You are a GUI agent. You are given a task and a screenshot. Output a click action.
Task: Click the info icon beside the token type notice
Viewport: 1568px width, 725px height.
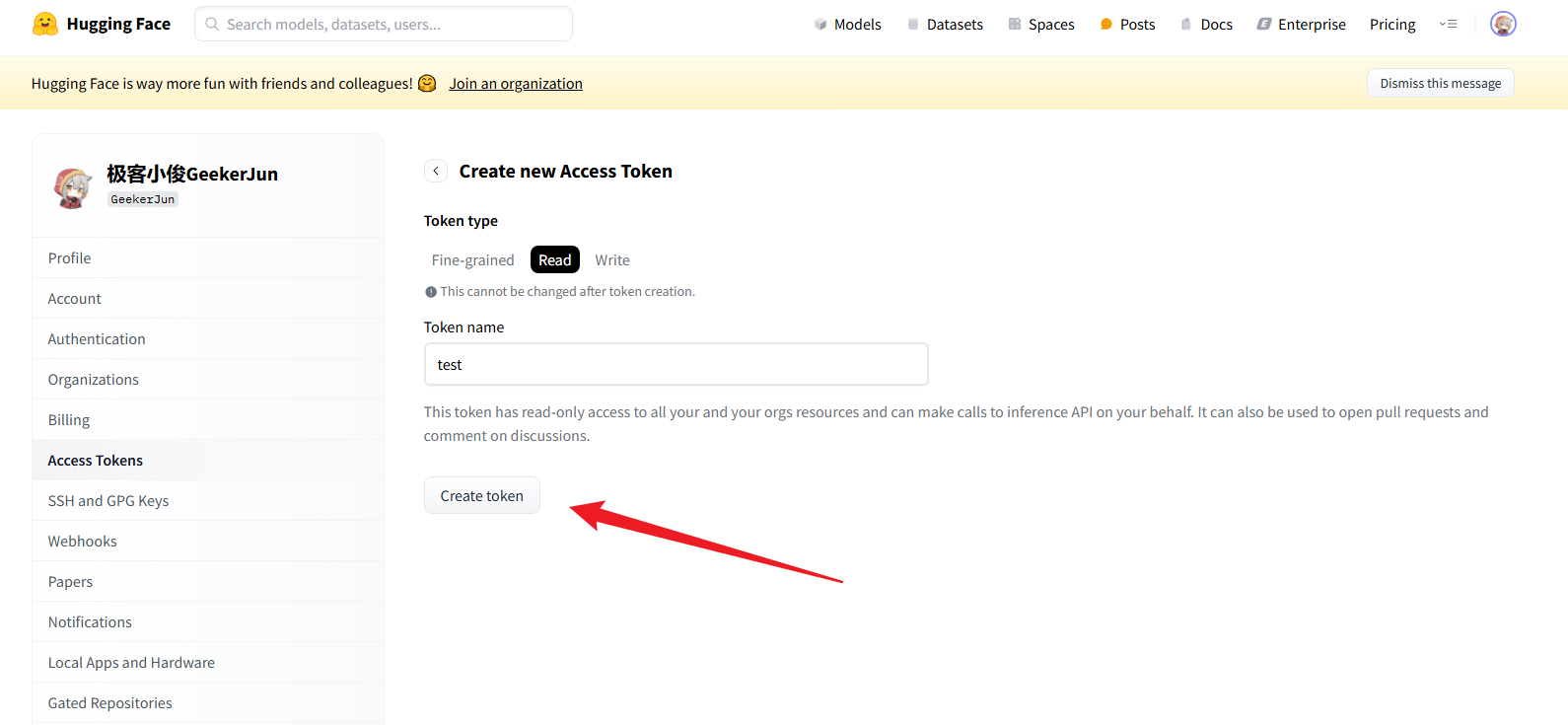[x=431, y=292]
